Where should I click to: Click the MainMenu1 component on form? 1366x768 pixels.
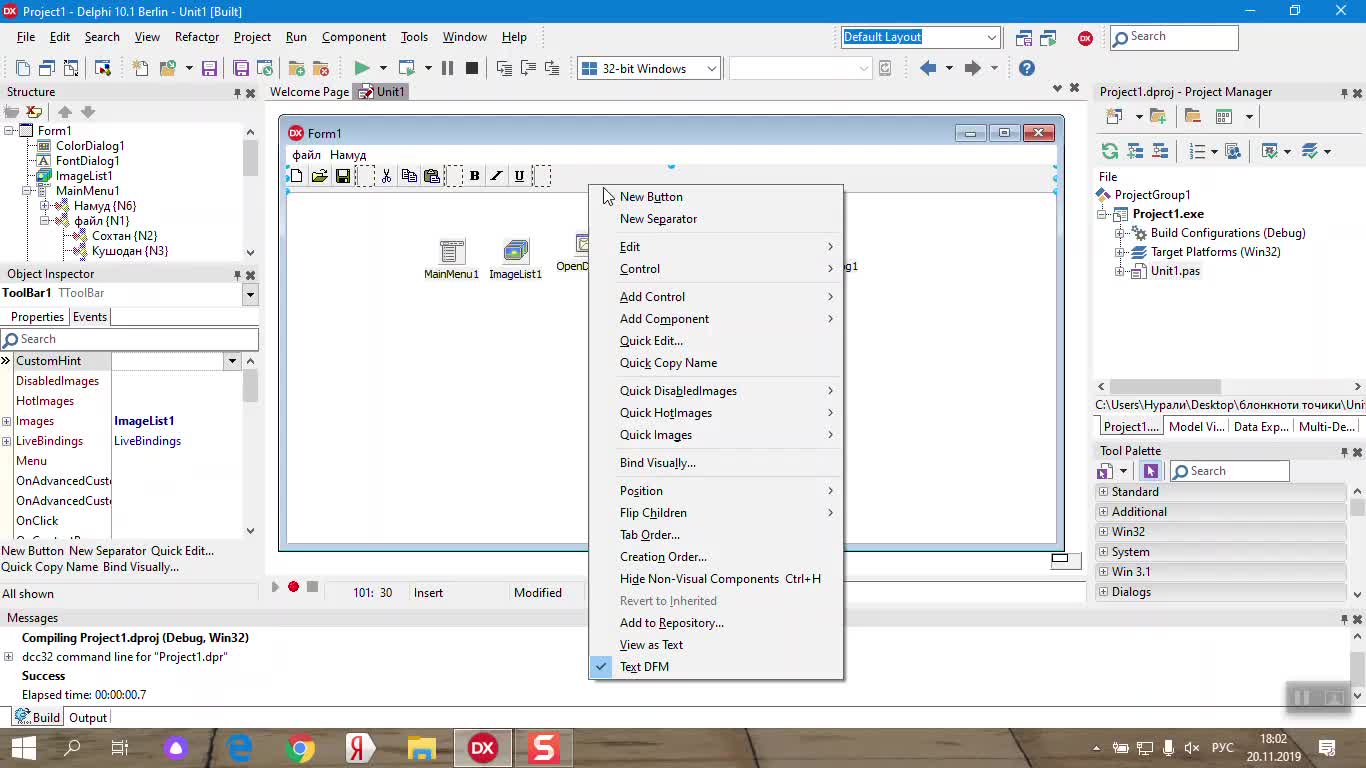click(451, 259)
